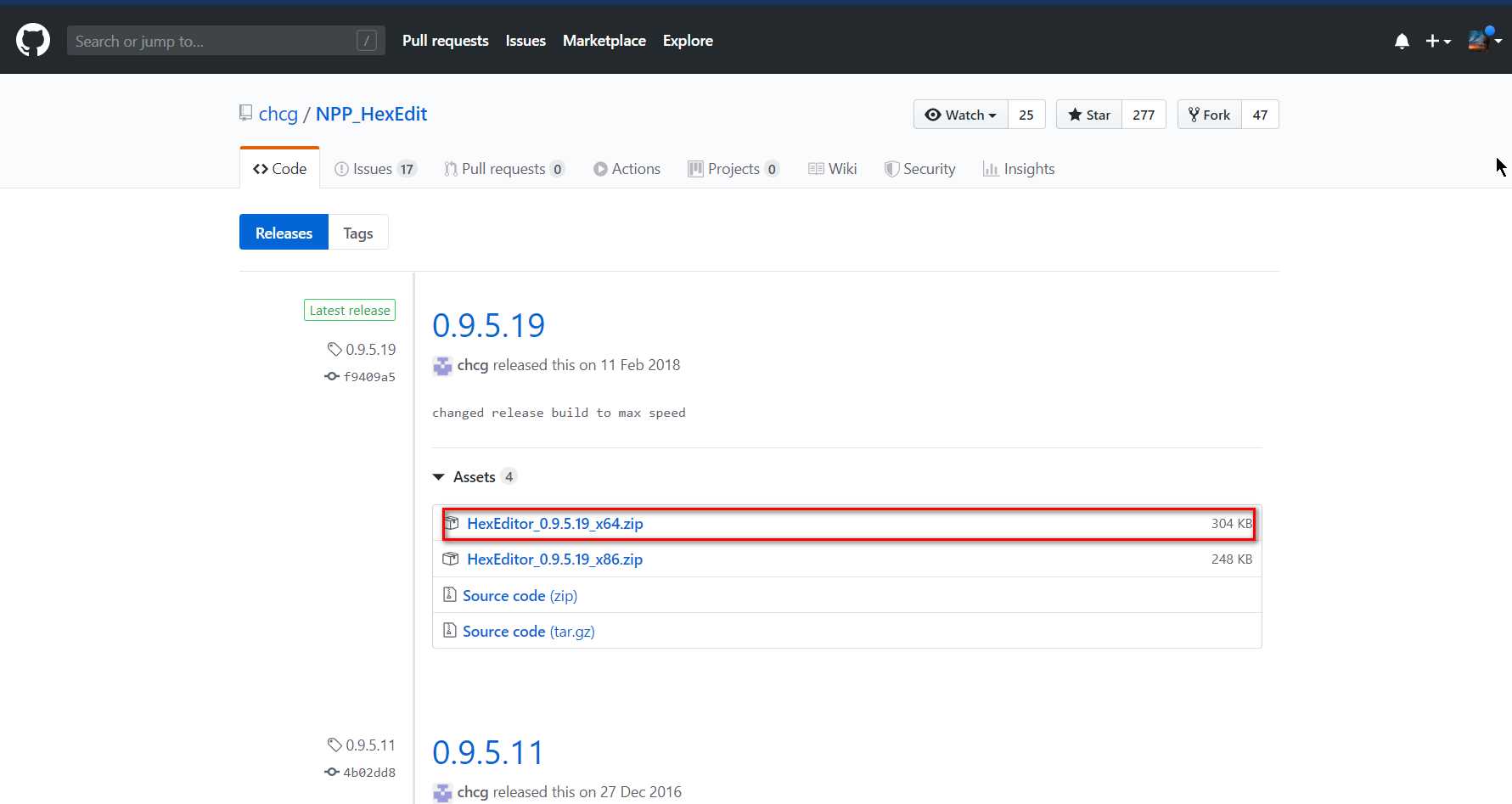This screenshot has height=804, width=1512.
Task: Open the 0.9.5.11 release title
Action: click(x=487, y=753)
